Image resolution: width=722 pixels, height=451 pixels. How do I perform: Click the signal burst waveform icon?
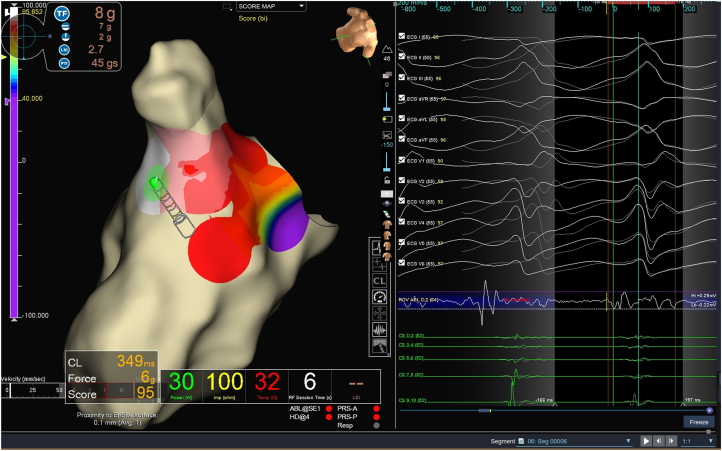click(379, 330)
